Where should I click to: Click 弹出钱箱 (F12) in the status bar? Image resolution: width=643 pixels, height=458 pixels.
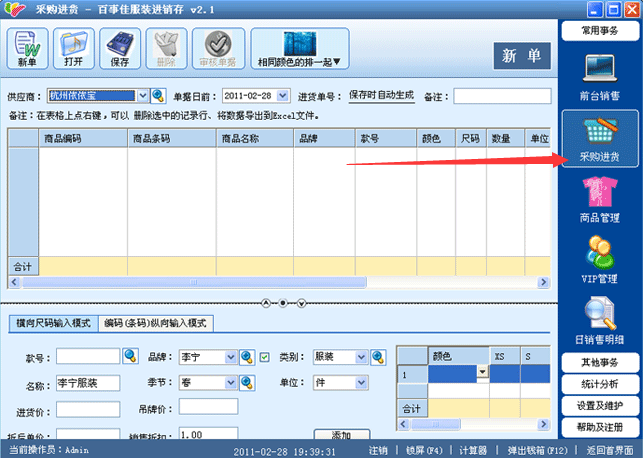point(537,450)
